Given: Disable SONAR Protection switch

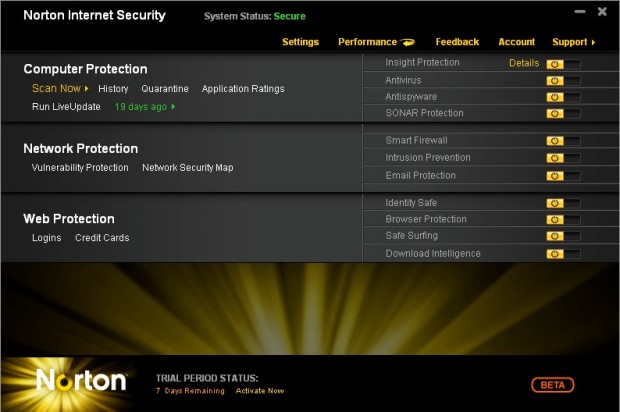Looking at the screenshot, I should pos(563,114).
